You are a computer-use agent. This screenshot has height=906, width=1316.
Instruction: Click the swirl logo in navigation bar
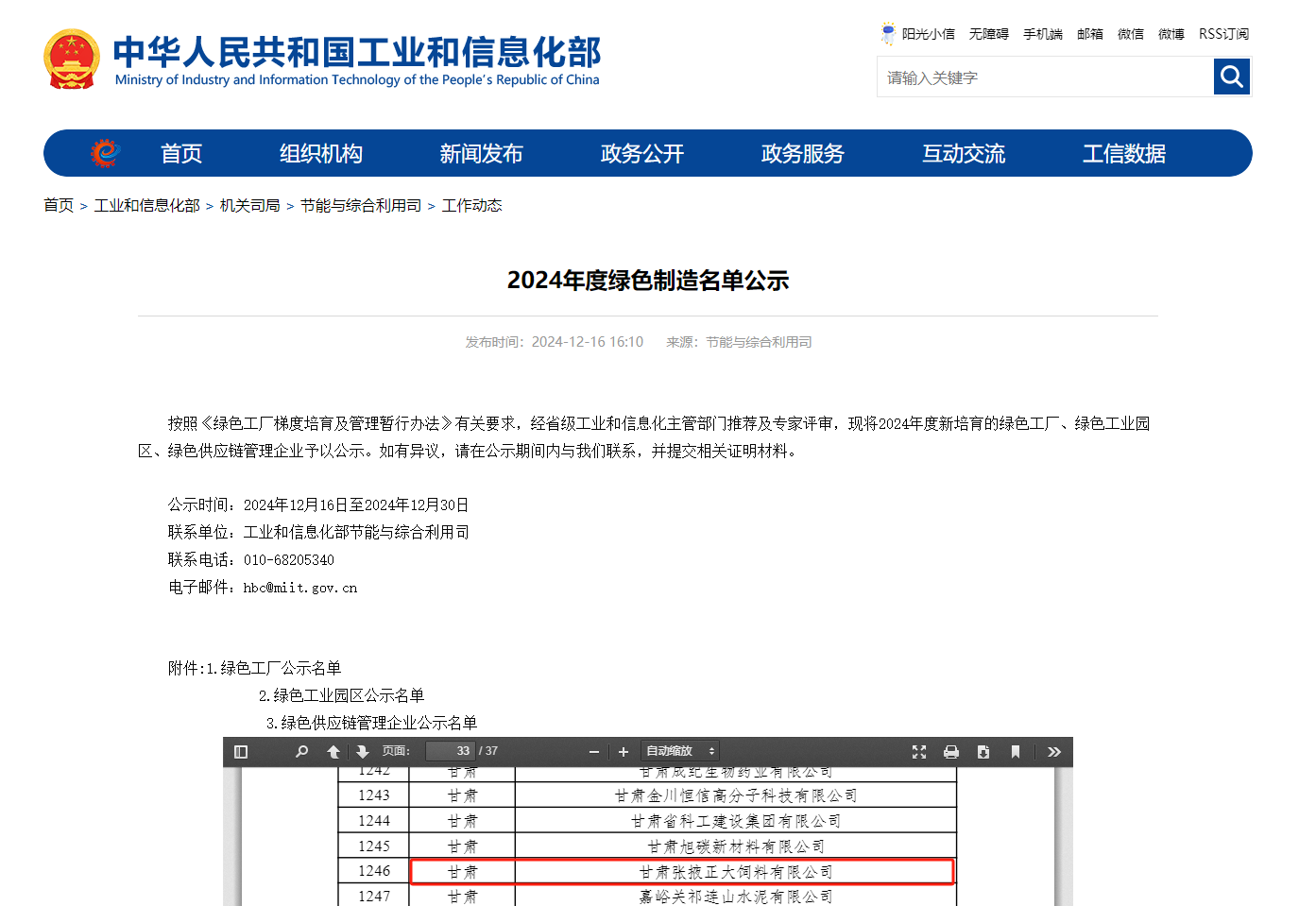[x=105, y=153]
